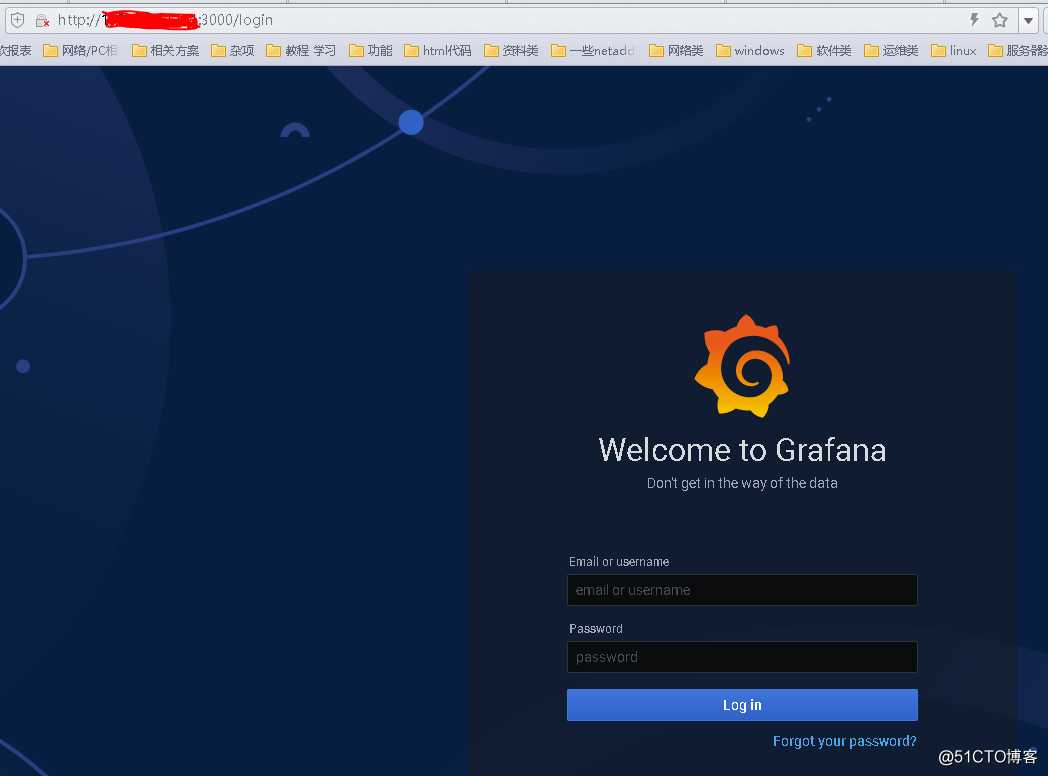Viewport: 1048px width, 776px height.
Task: Bookmark this page with the star icon
Action: [x=1000, y=20]
